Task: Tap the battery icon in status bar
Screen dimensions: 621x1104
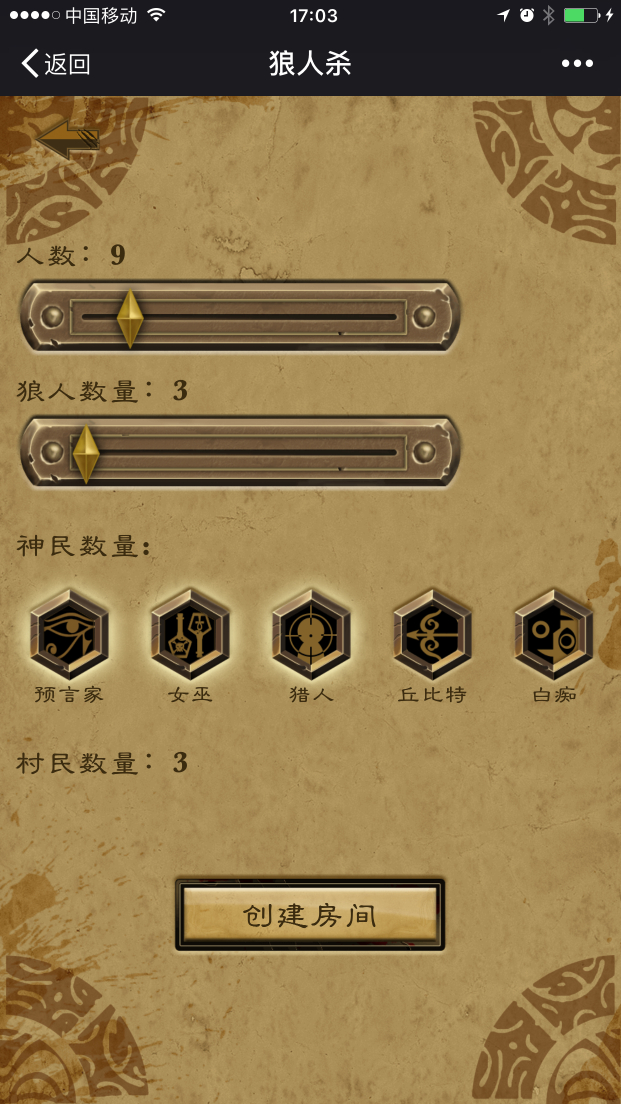Action: pos(581,15)
